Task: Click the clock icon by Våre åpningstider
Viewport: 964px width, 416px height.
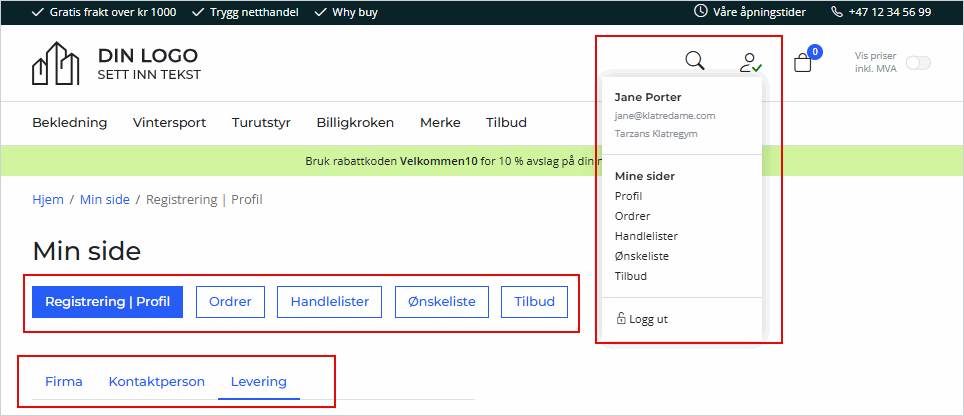Action: [700, 11]
